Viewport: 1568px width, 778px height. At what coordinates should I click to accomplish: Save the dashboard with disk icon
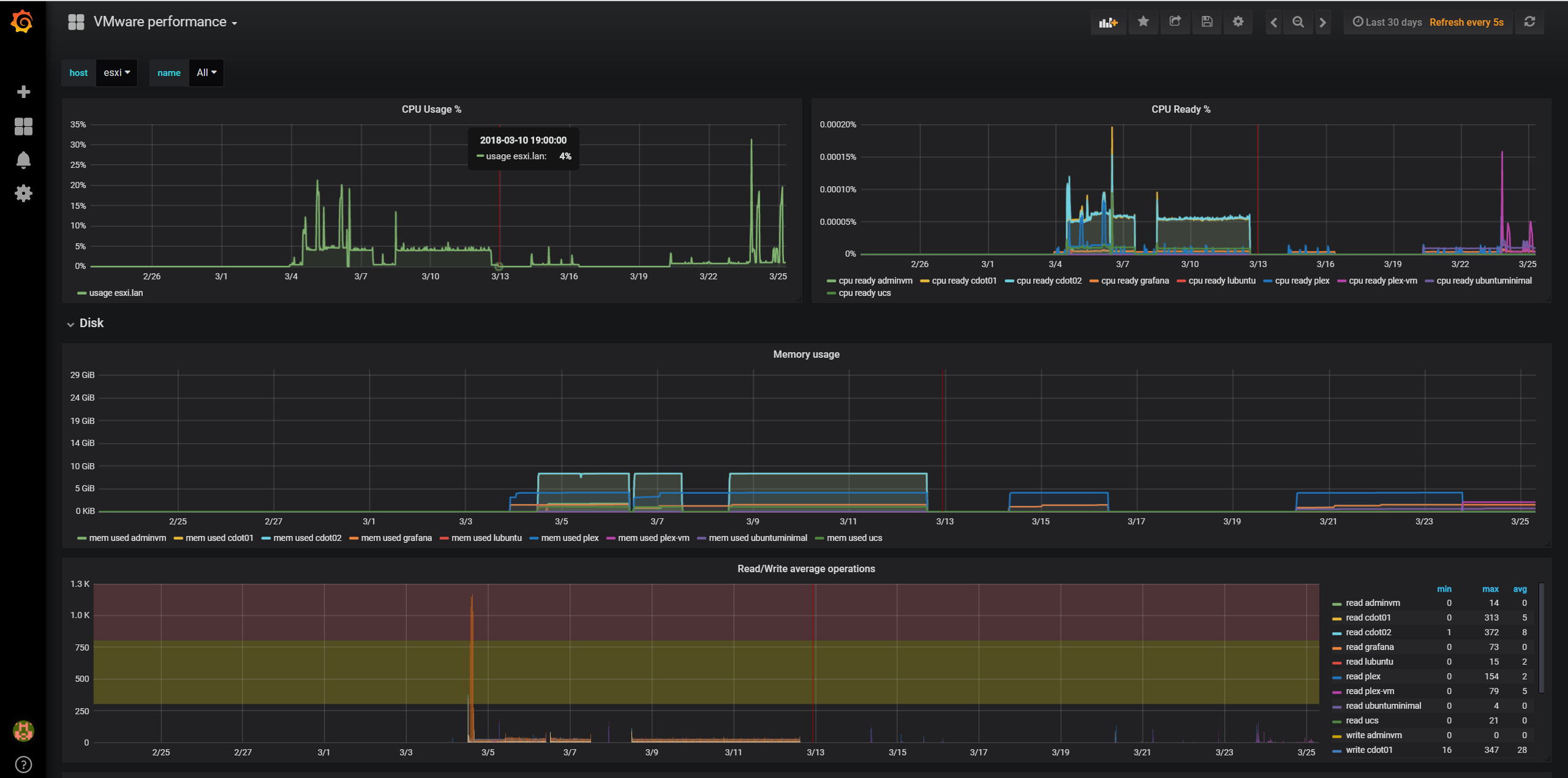click(1207, 22)
